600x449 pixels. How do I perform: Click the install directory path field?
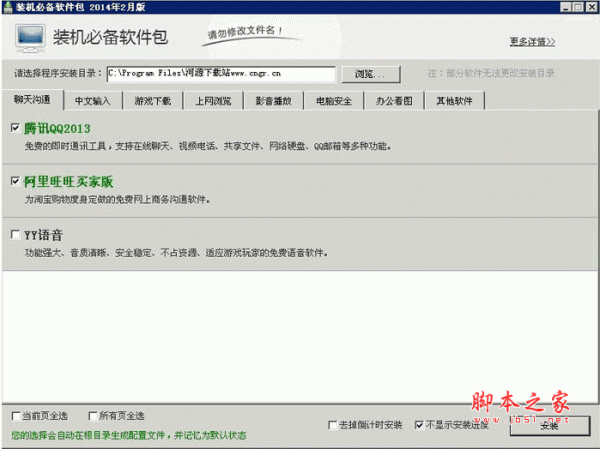pos(221,73)
